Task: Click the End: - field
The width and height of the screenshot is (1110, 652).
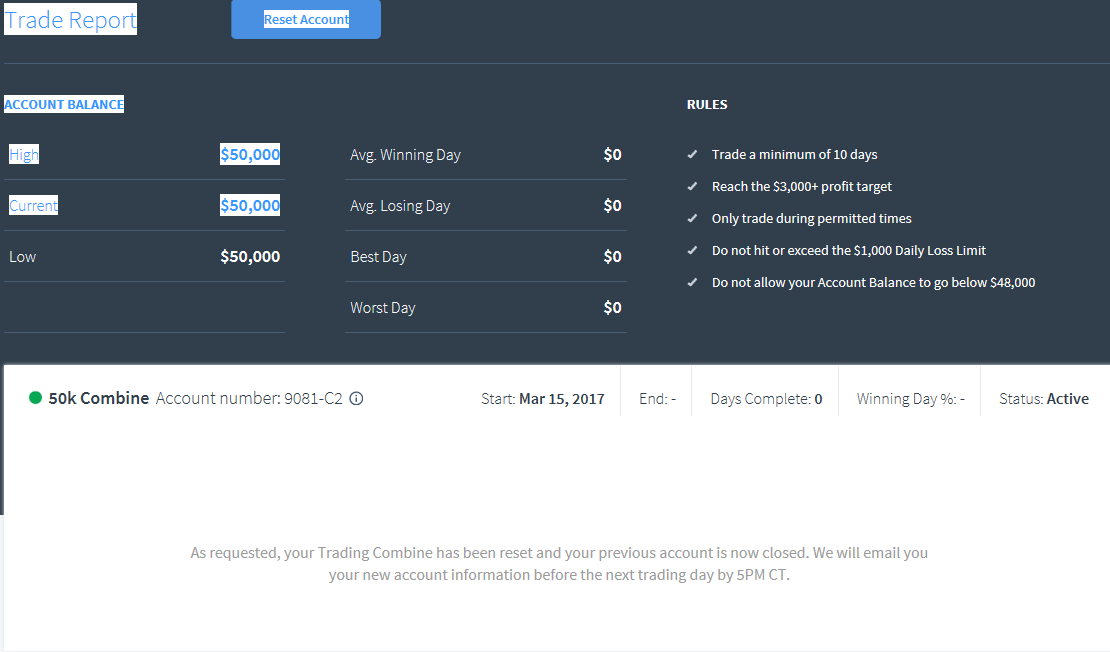Action: [x=657, y=399]
